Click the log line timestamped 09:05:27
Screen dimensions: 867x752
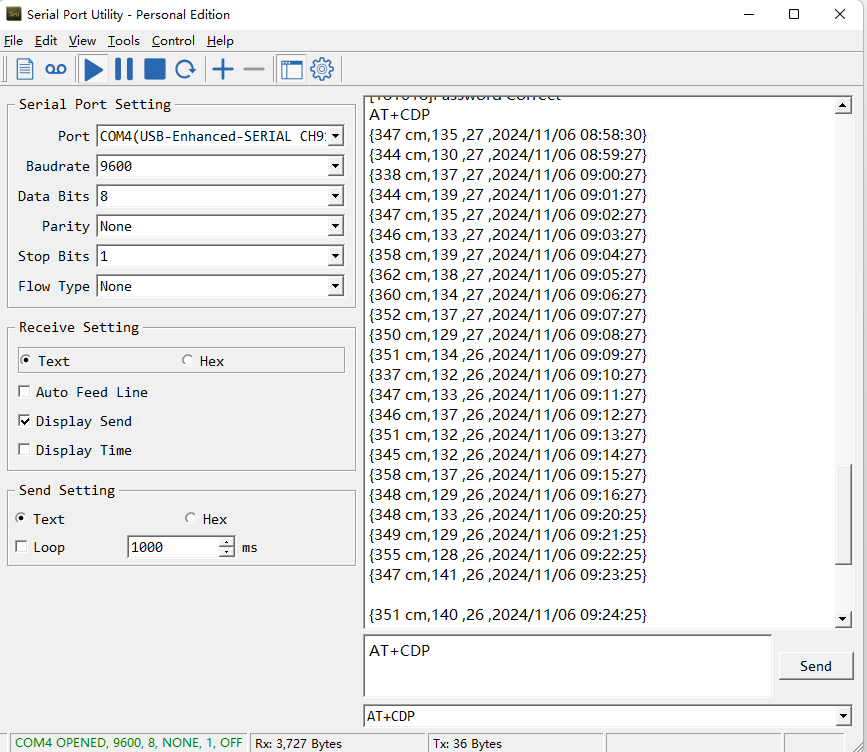[x=508, y=274]
